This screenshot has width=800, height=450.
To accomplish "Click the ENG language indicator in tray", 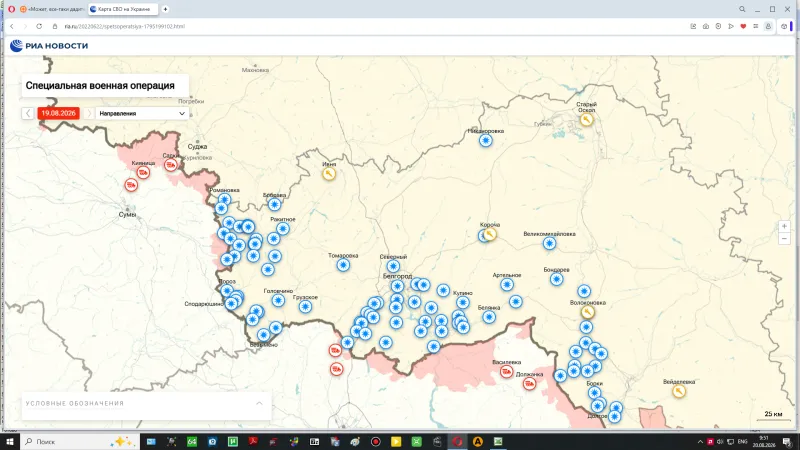I will pos(742,441).
